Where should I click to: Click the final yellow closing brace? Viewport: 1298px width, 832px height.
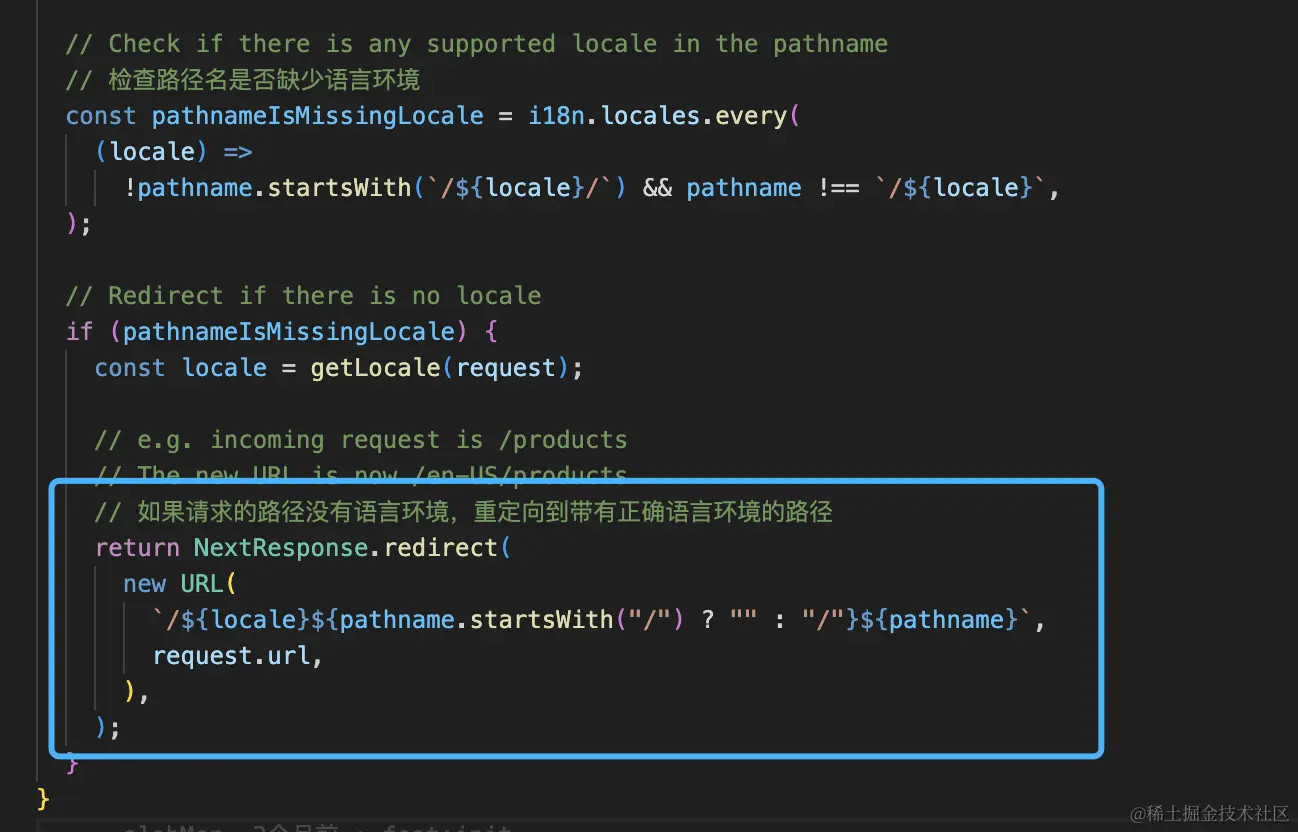pyautogui.click(x=43, y=798)
